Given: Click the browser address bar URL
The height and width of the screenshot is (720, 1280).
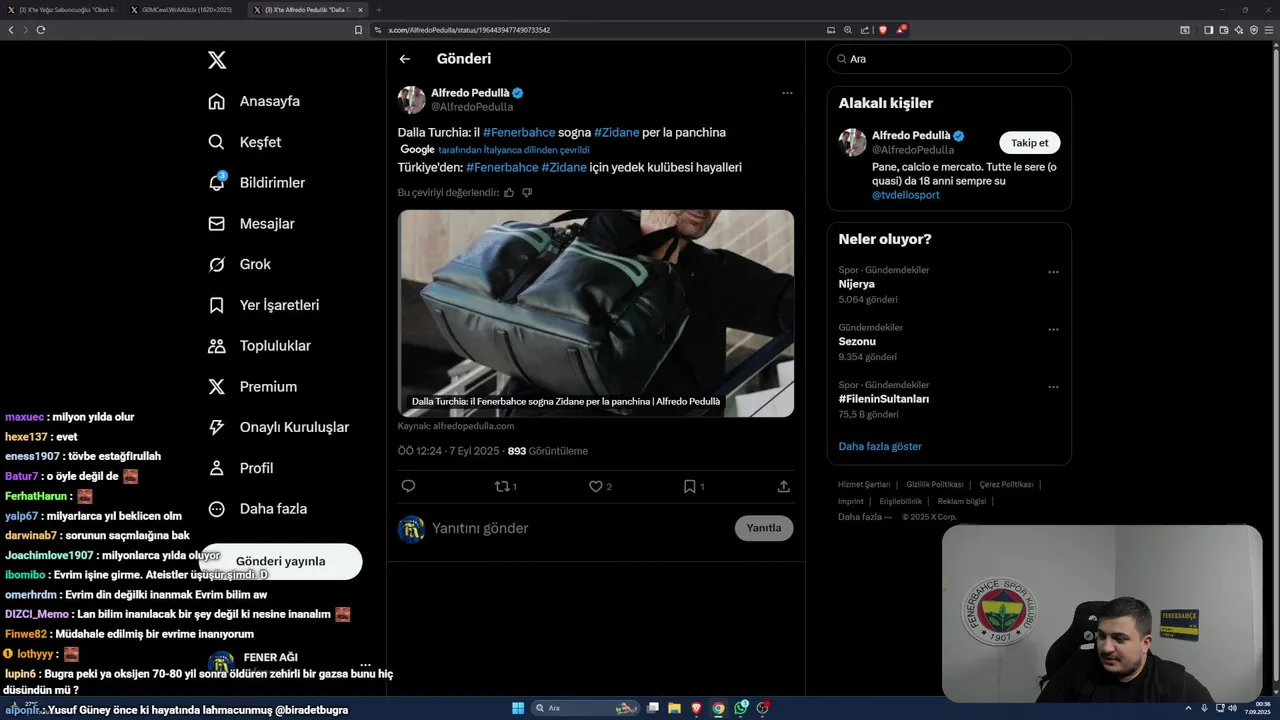Looking at the screenshot, I should coord(469,30).
